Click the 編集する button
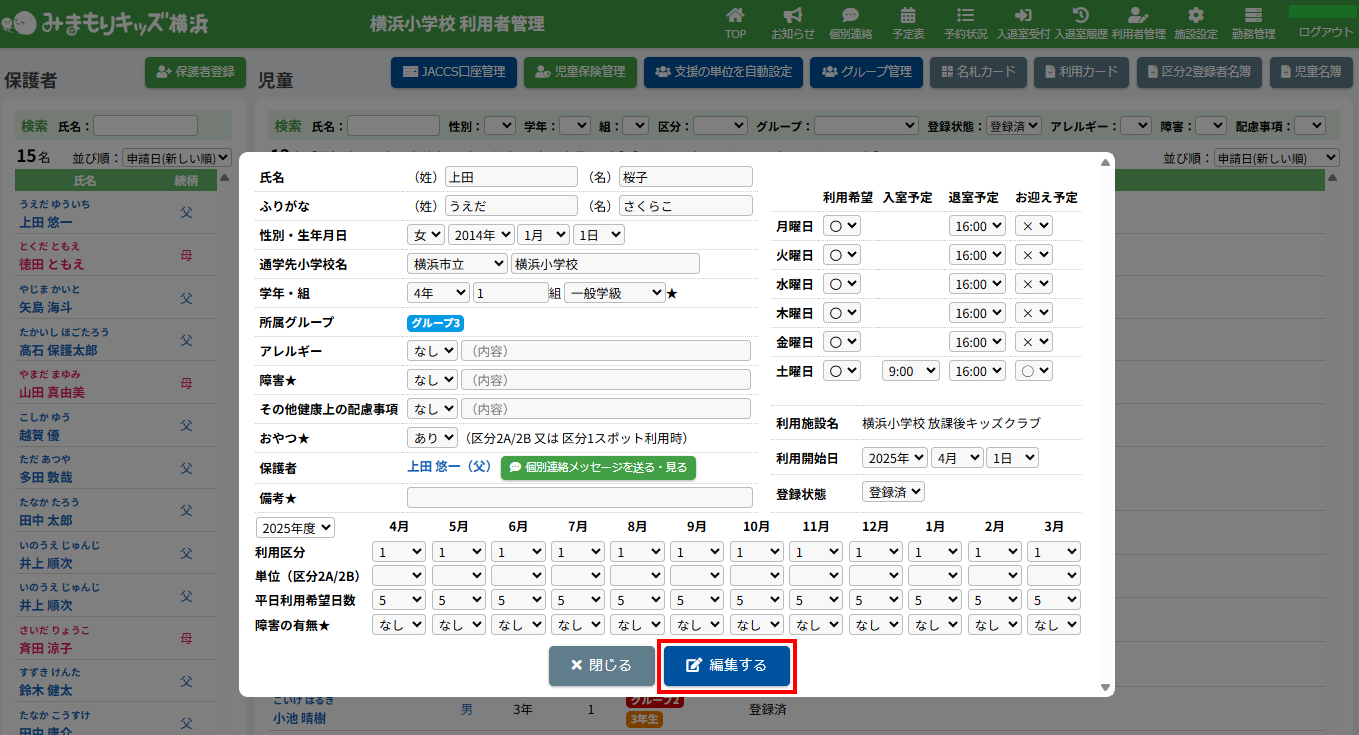Viewport: 1359px width, 735px height. click(727, 666)
